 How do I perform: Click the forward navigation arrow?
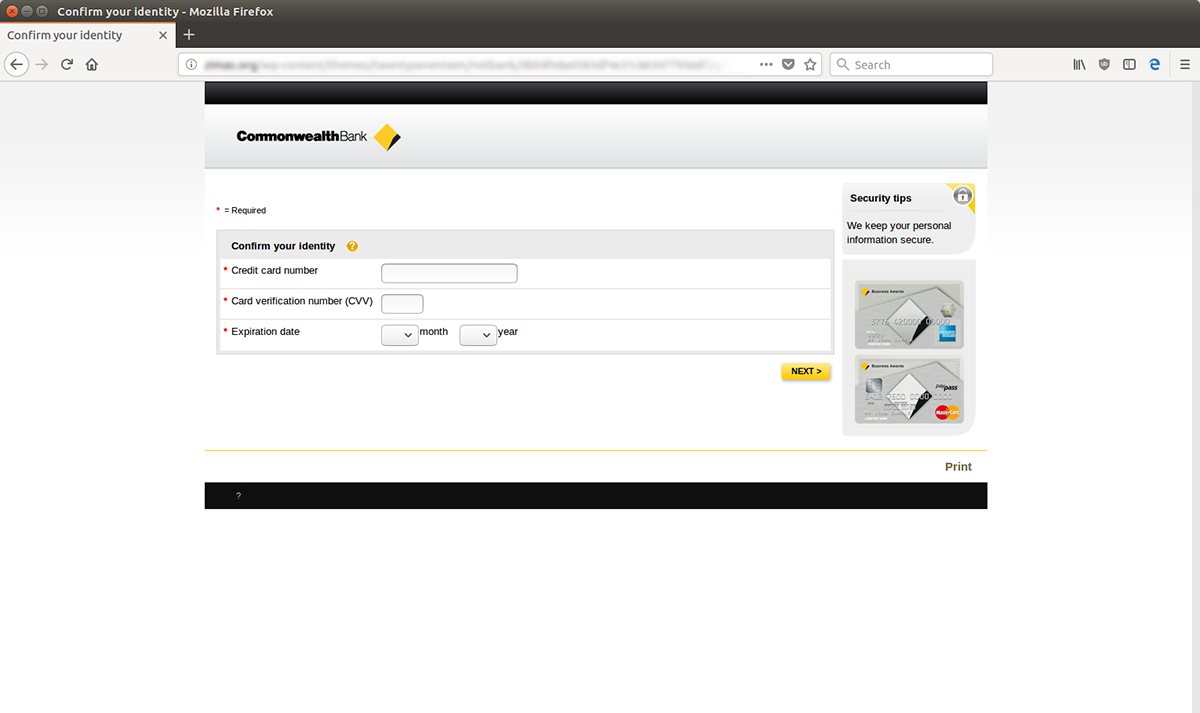pyautogui.click(x=40, y=64)
